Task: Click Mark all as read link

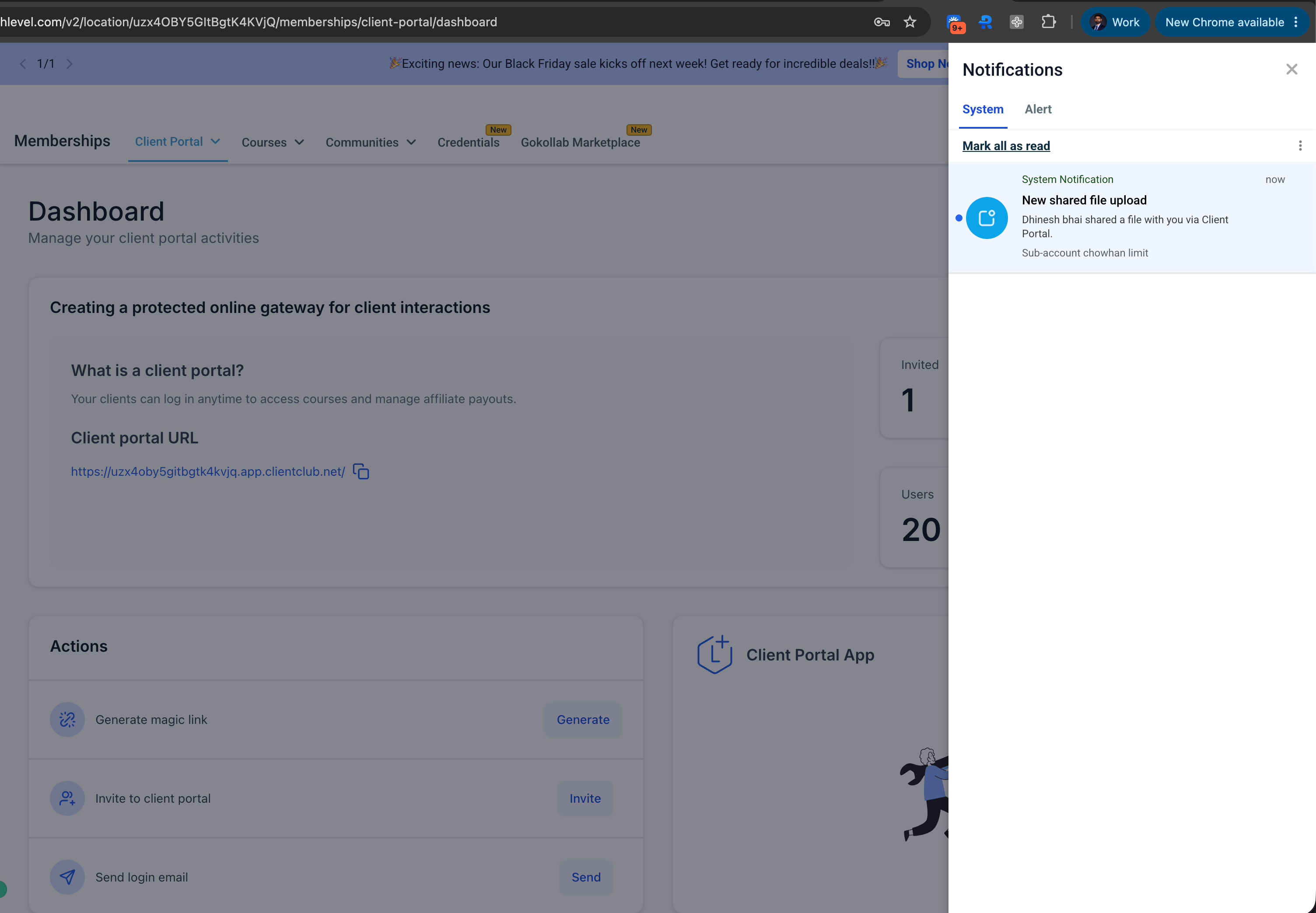Action: point(1006,146)
